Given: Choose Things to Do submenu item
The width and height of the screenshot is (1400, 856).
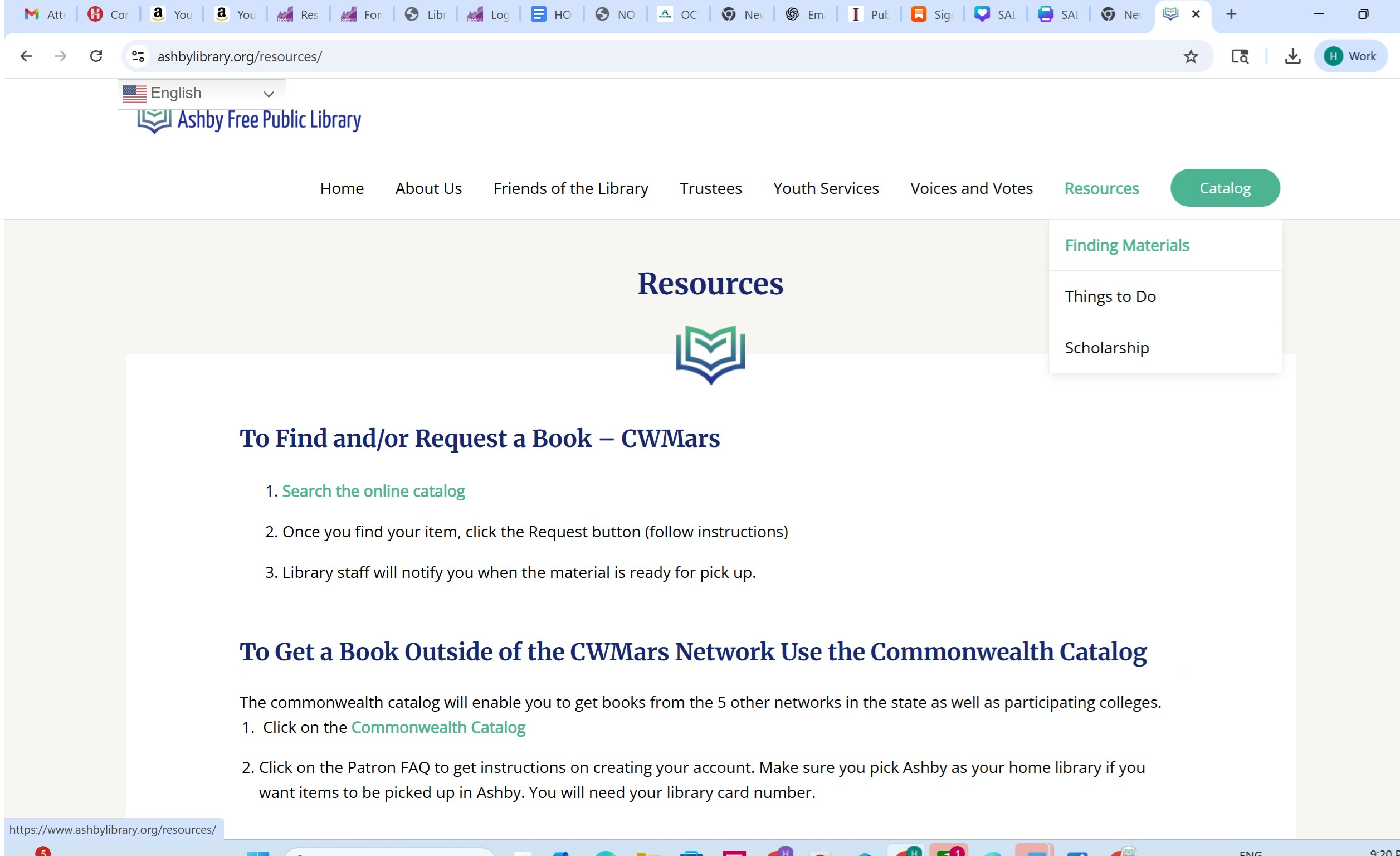Looking at the screenshot, I should point(1110,296).
